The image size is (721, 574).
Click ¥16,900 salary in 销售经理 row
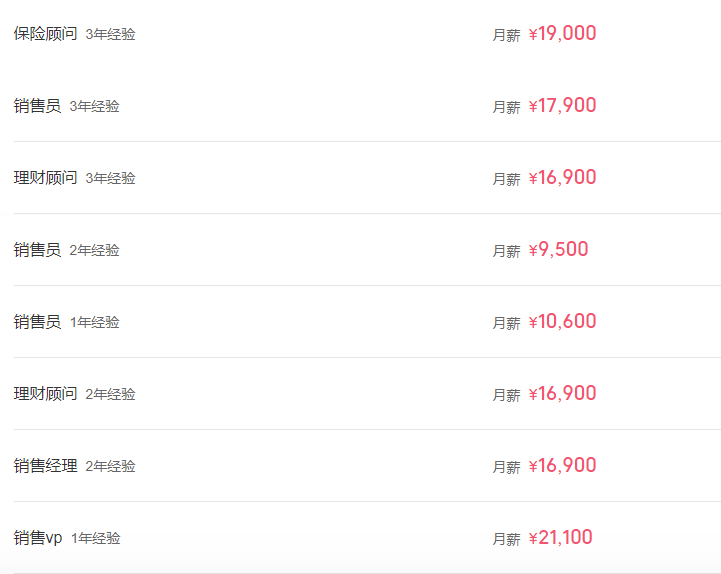tap(562, 465)
